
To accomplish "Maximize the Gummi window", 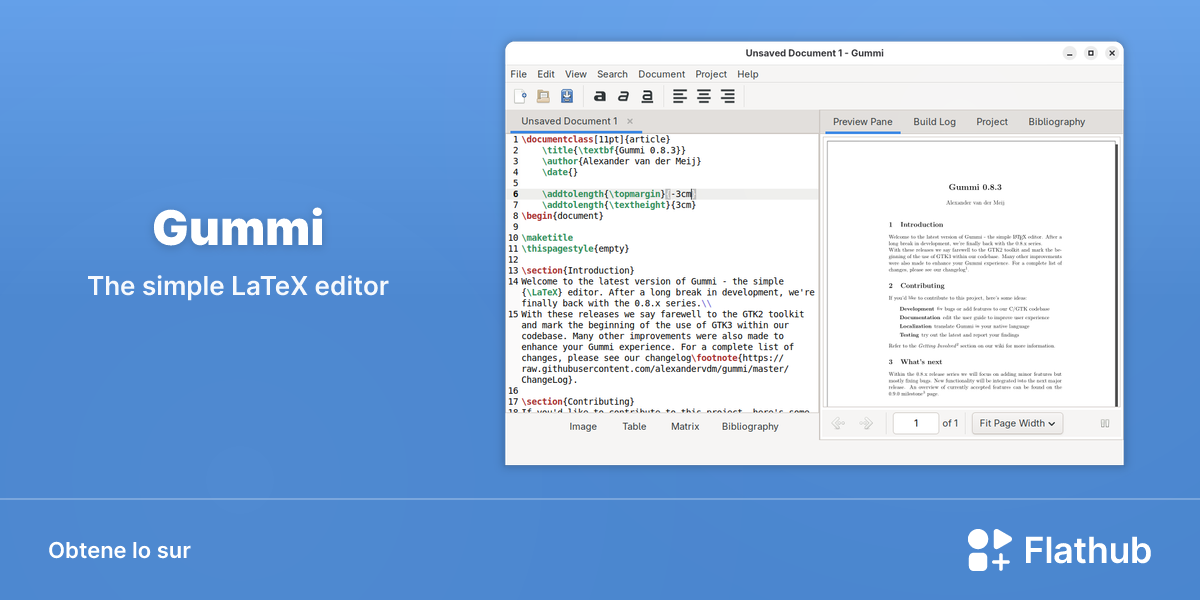I will pyautogui.click(x=1091, y=53).
